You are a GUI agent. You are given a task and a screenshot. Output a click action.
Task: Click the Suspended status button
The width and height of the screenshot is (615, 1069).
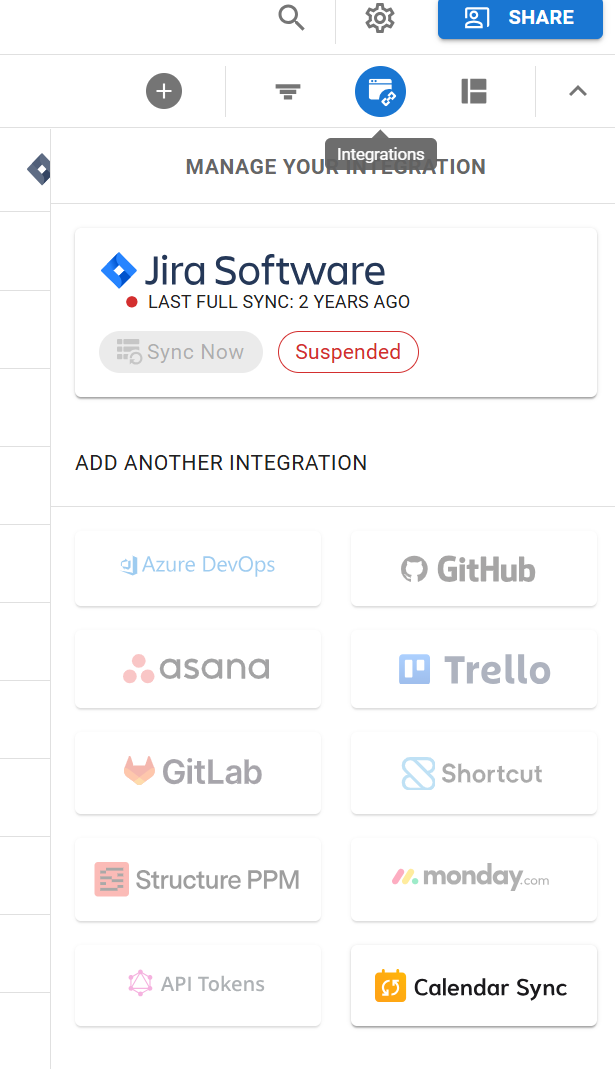[348, 352]
